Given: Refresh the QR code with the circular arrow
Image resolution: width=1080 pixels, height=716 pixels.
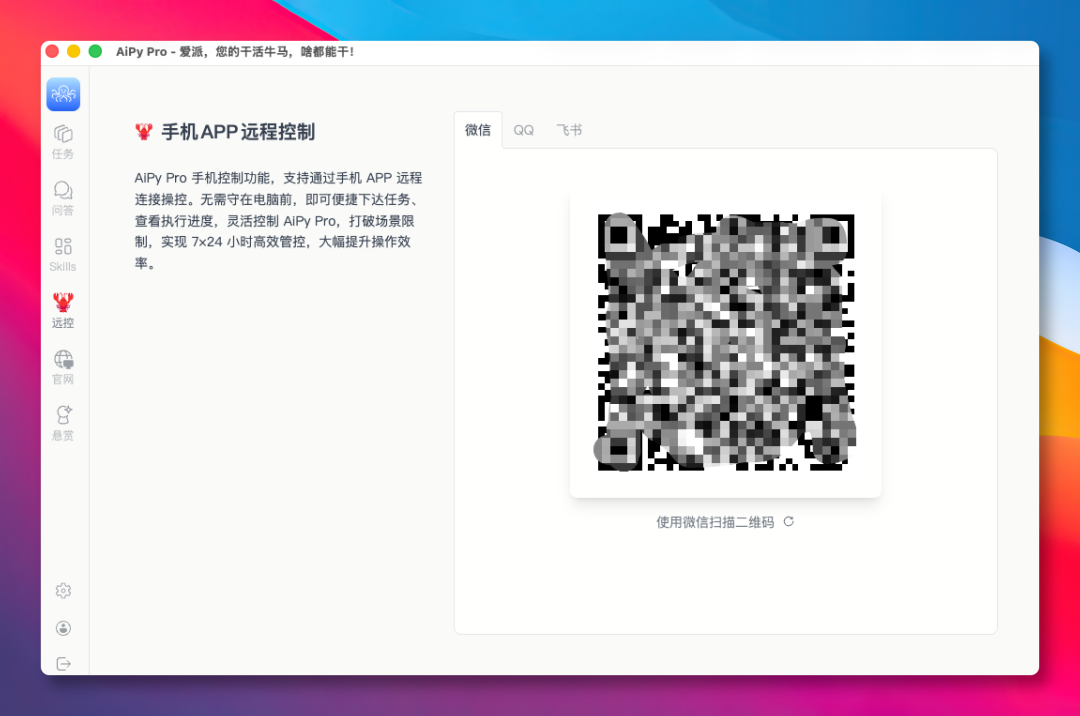Looking at the screenshot, I should click(x=789, y=521).
